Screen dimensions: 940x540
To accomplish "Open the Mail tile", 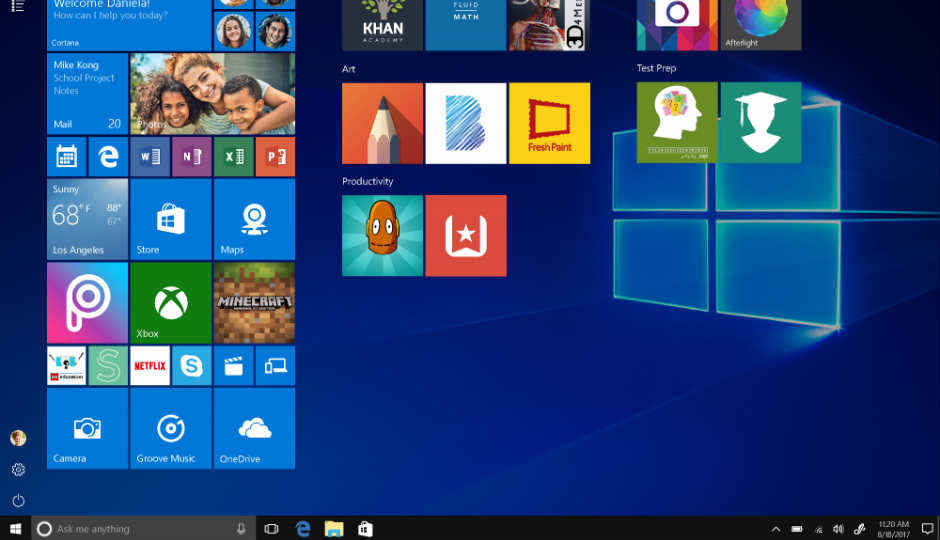I will pos(88,93).
